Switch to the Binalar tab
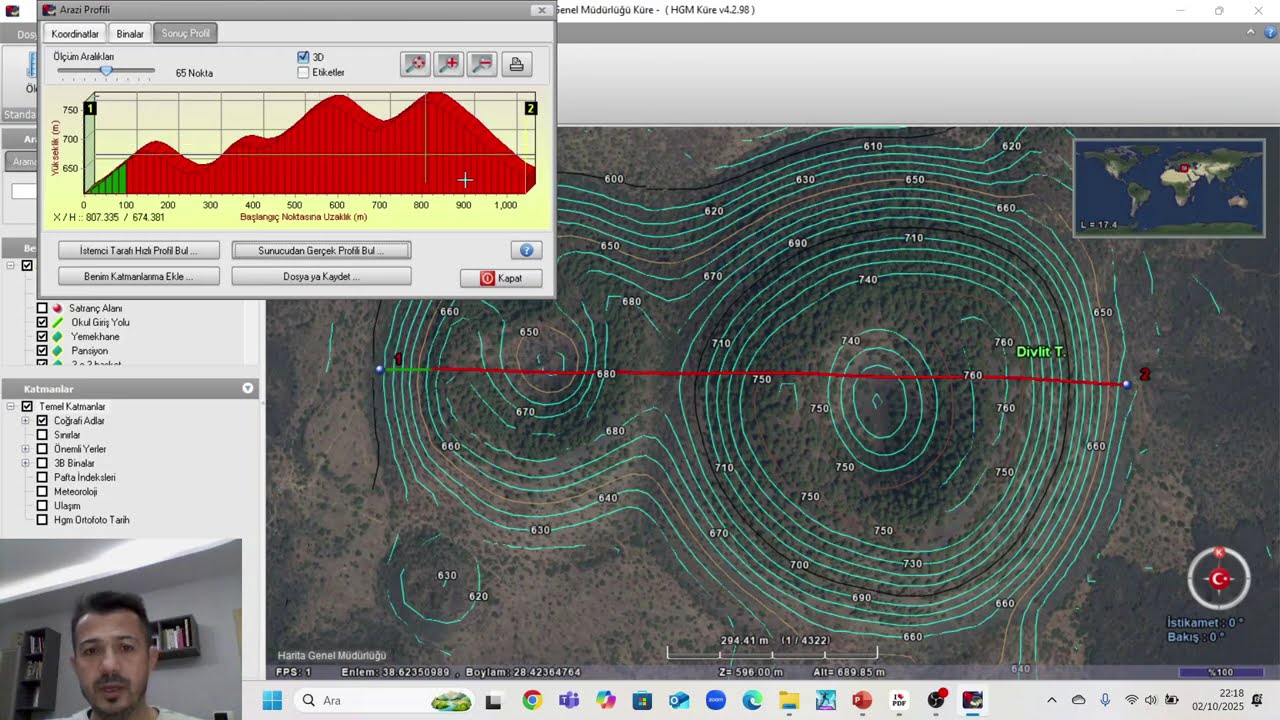The image size is (1280, 720). [x=130, y=34]
